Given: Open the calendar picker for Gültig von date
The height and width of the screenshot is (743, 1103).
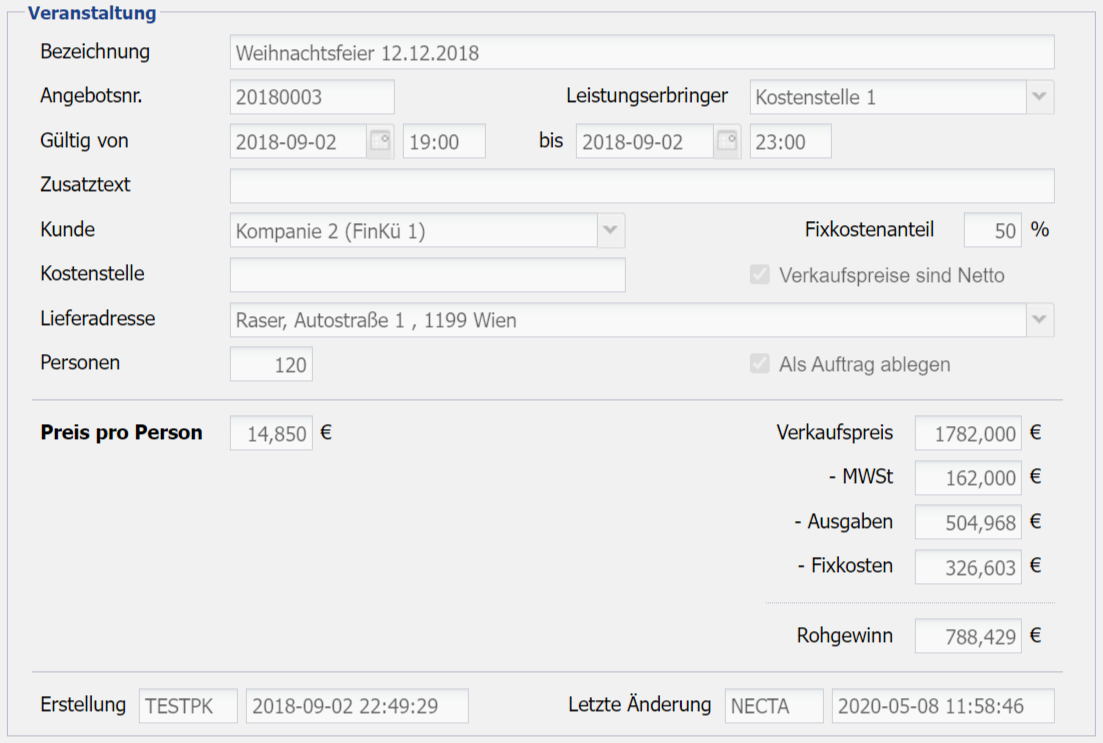Looking at the screenshot, I should click(380, 141).
